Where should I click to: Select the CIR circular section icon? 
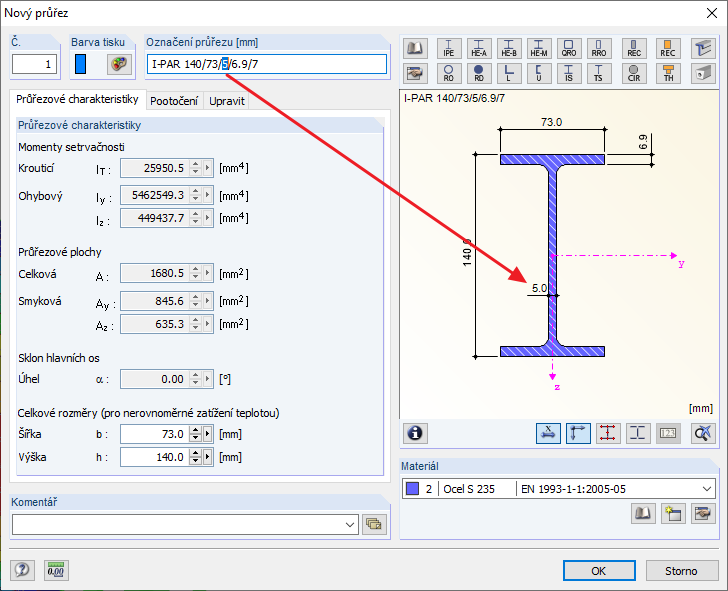pos(634,73)
